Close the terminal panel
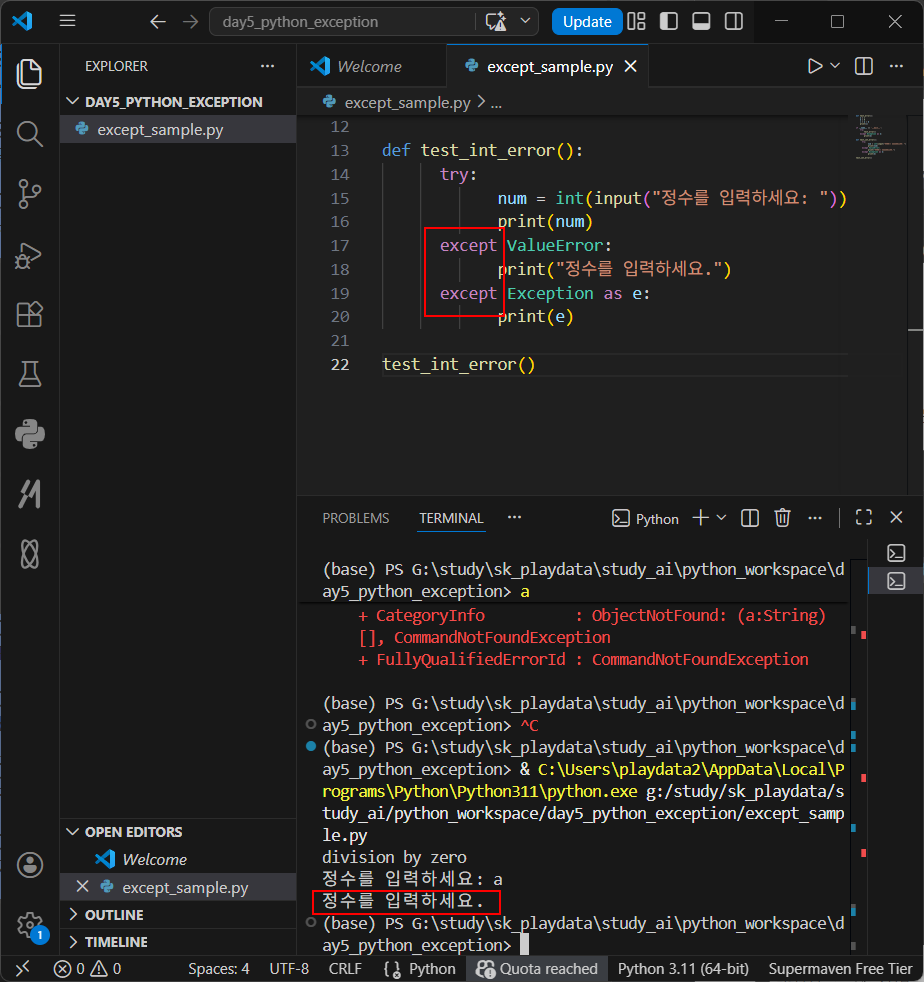Image resolution: width=924 pixels, height=982 pixels. 896,517
